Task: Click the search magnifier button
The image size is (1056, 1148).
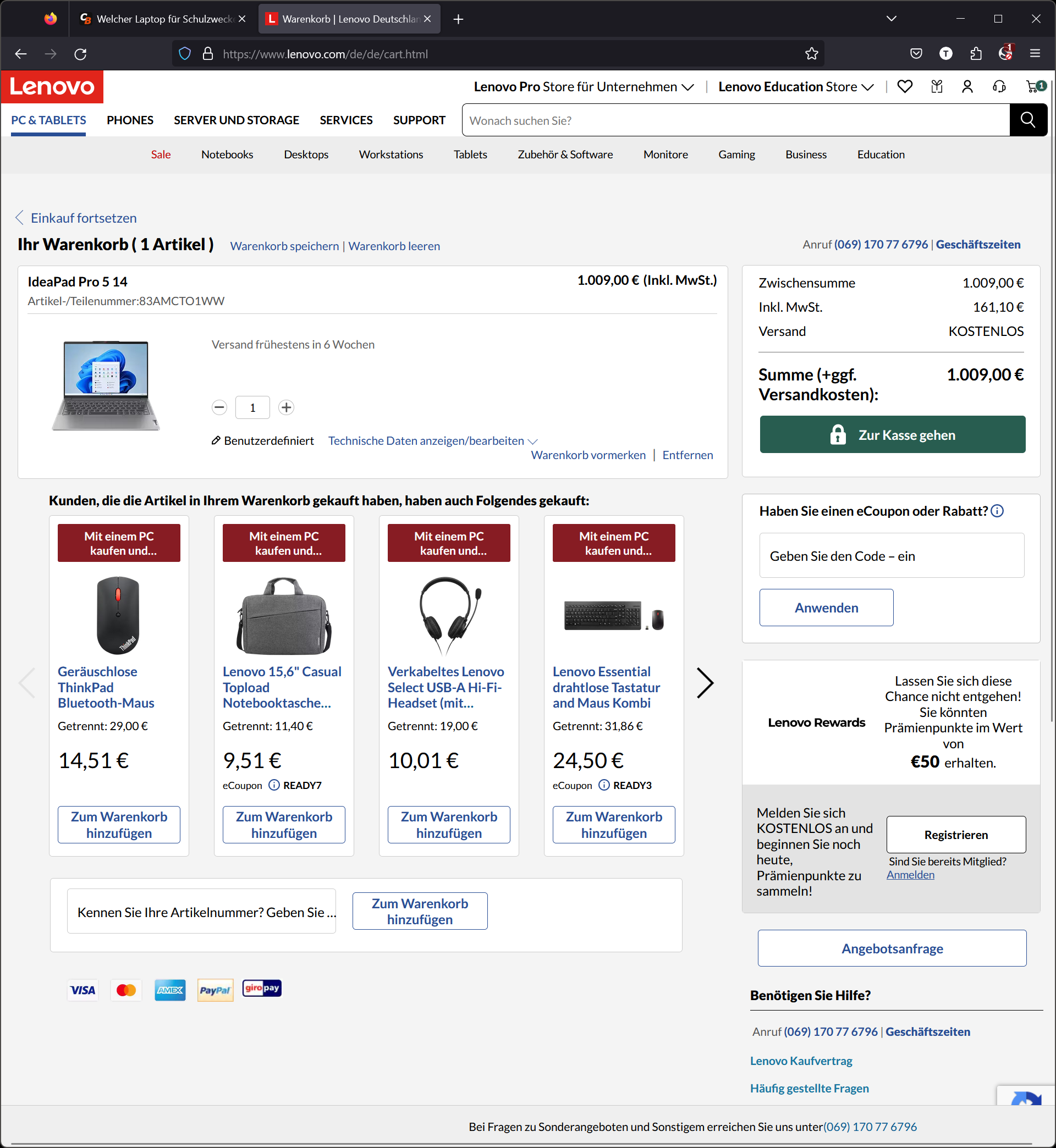Action: point(1028,120)
